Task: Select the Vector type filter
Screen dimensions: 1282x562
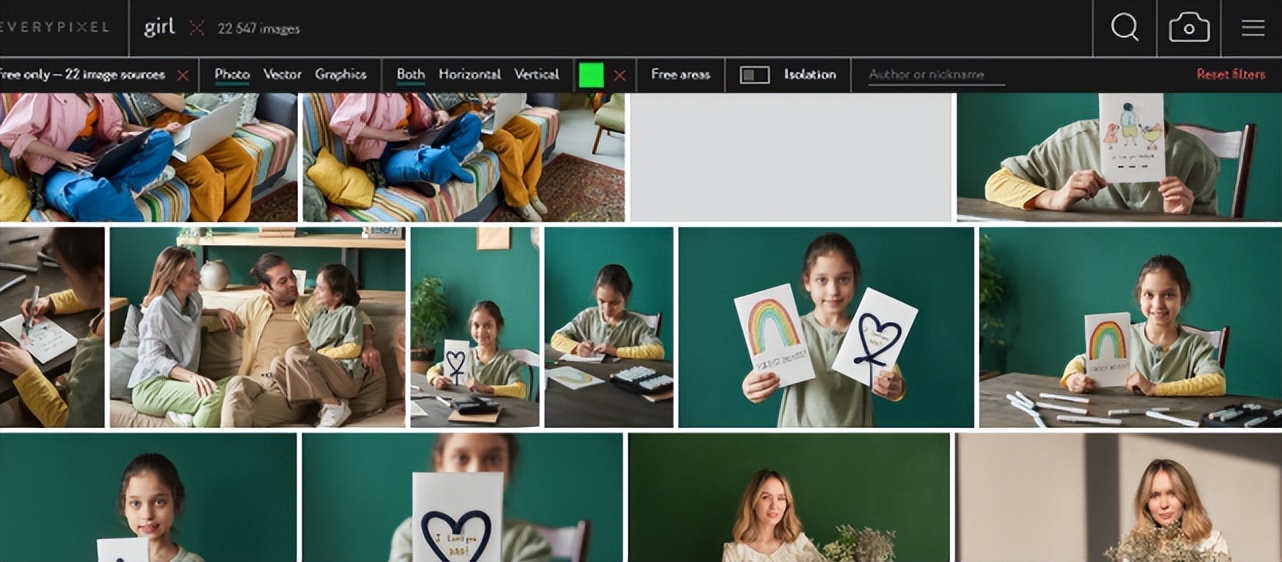Action: (283, 75)
